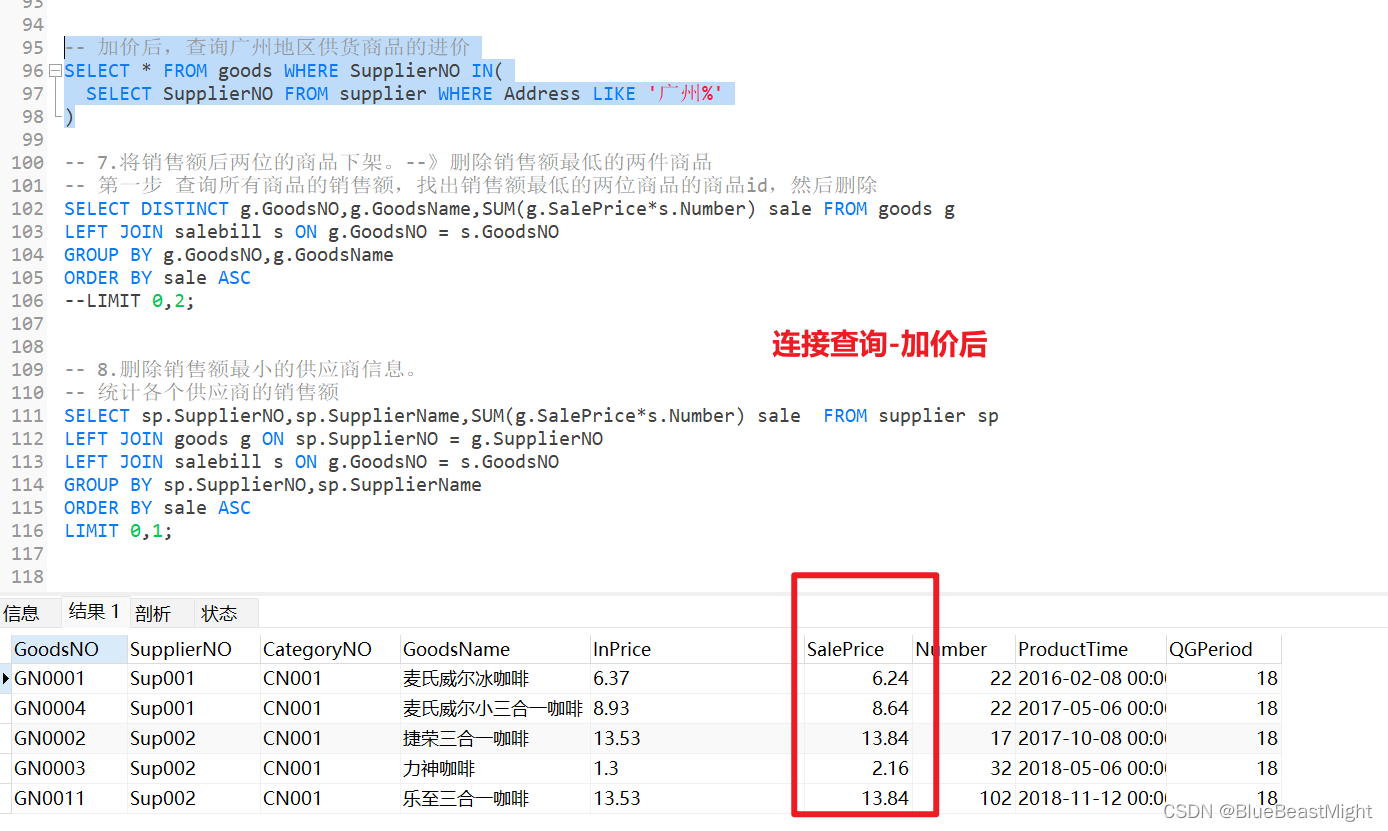The height and width of the screenshot is (831, 1388).
Task: Click the 捷荣三合一咖啡 cell
Action: click(x=495, y=739)
